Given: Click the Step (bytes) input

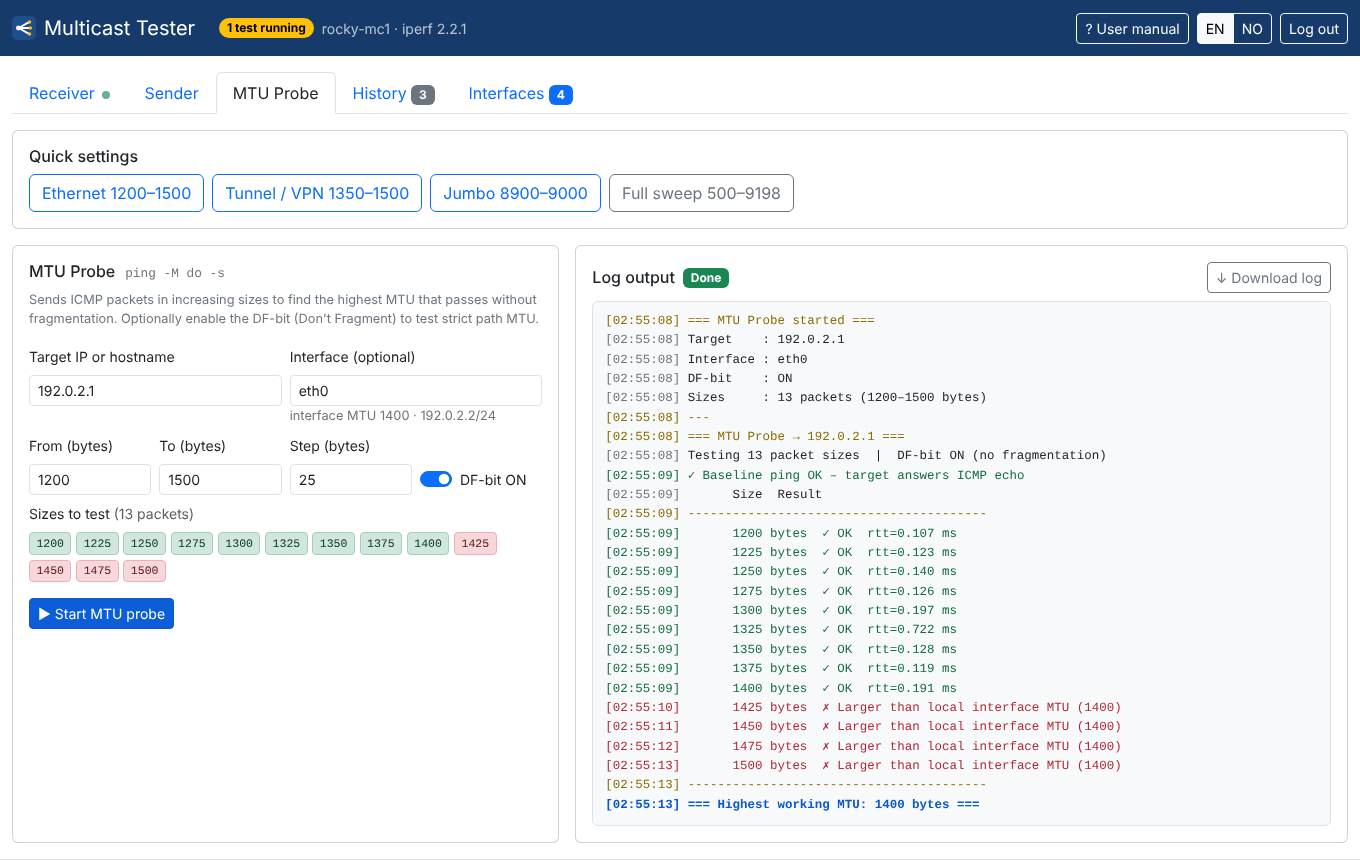Looking at the screenshot, I should click(x=351, y=479).
